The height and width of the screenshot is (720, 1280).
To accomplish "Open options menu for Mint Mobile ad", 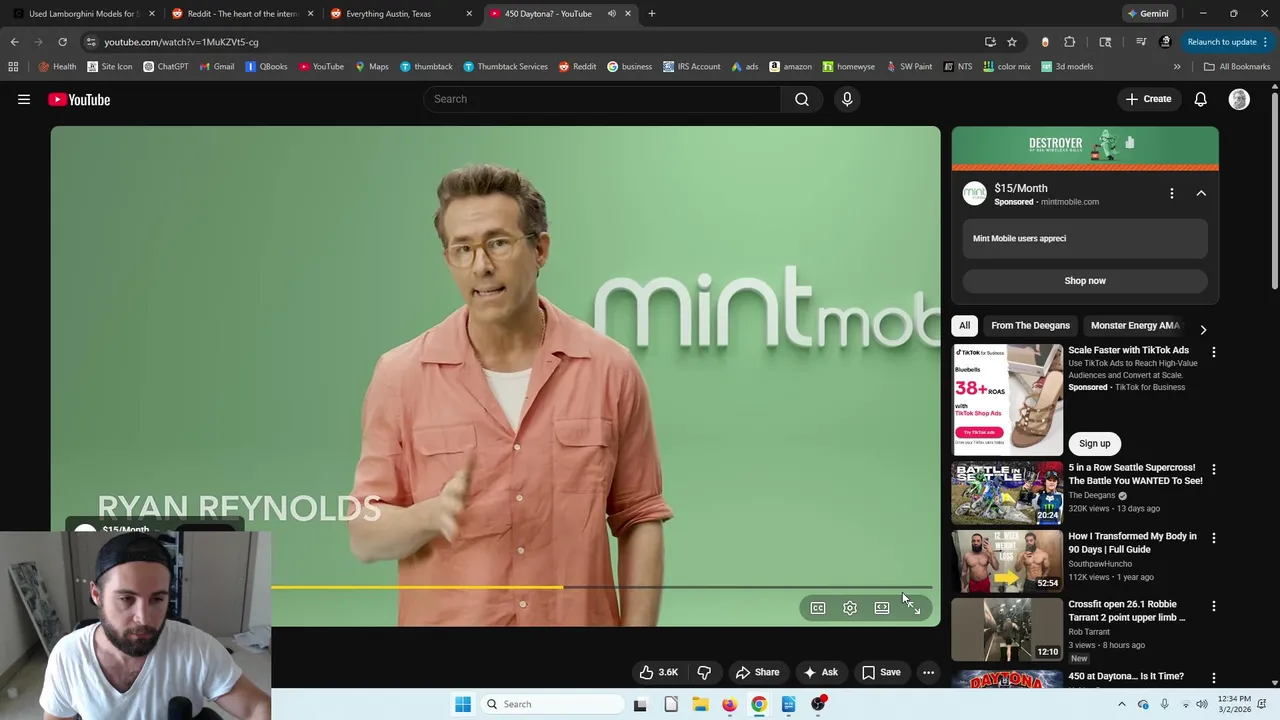I will 1172,193.
